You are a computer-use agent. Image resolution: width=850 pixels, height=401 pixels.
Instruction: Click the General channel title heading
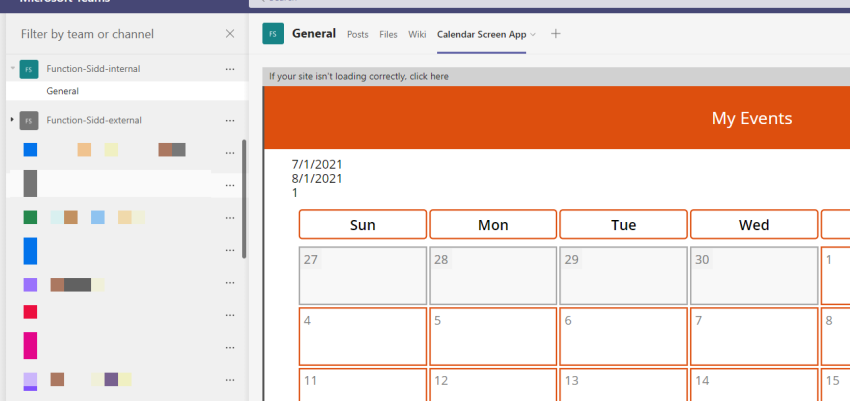pos(314,34)
